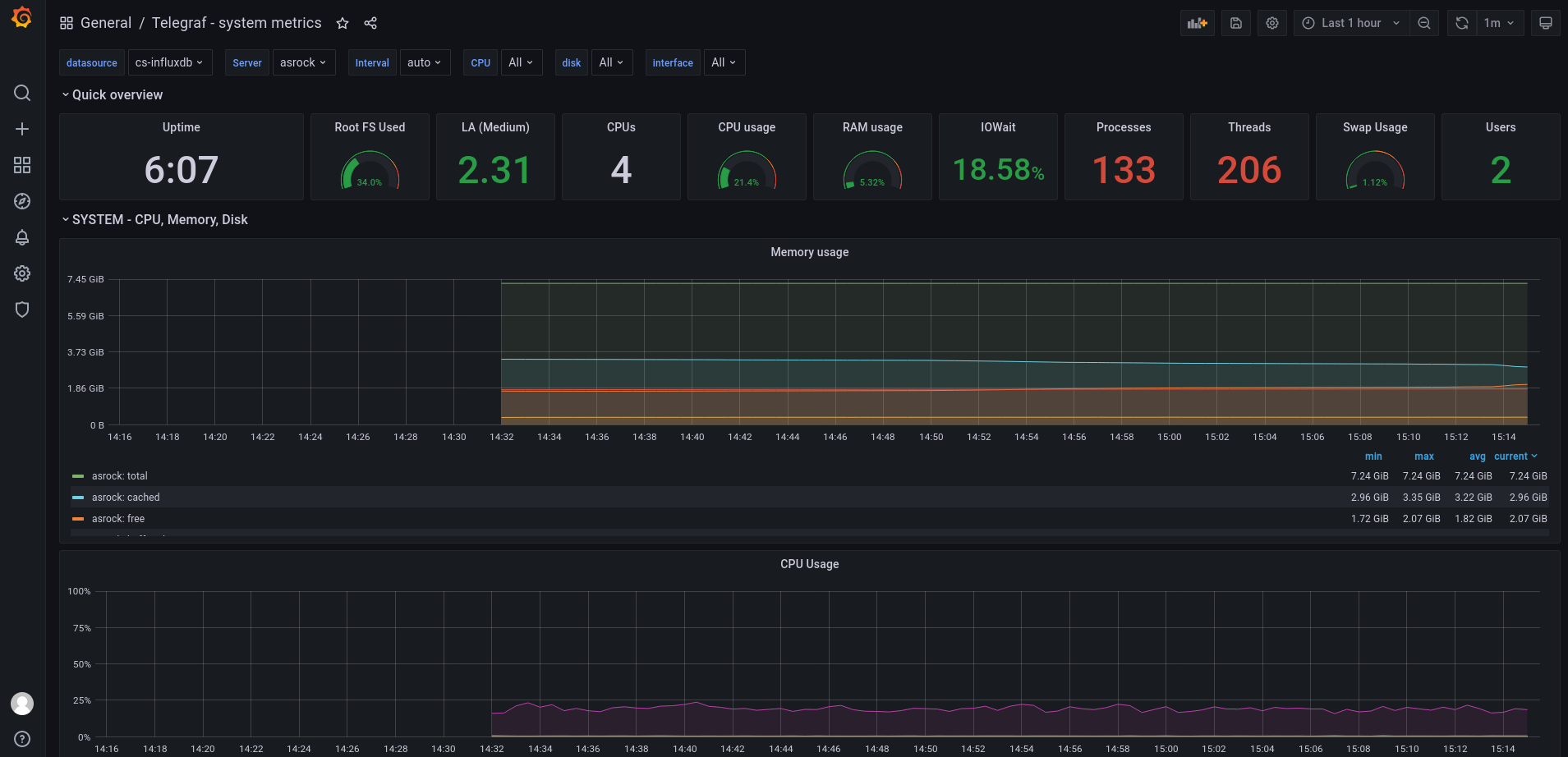This screenshot has height=757, width=1568.
Task: Open Dashboards from the sidebar squares icon
Action: click(x=22, y=165)
